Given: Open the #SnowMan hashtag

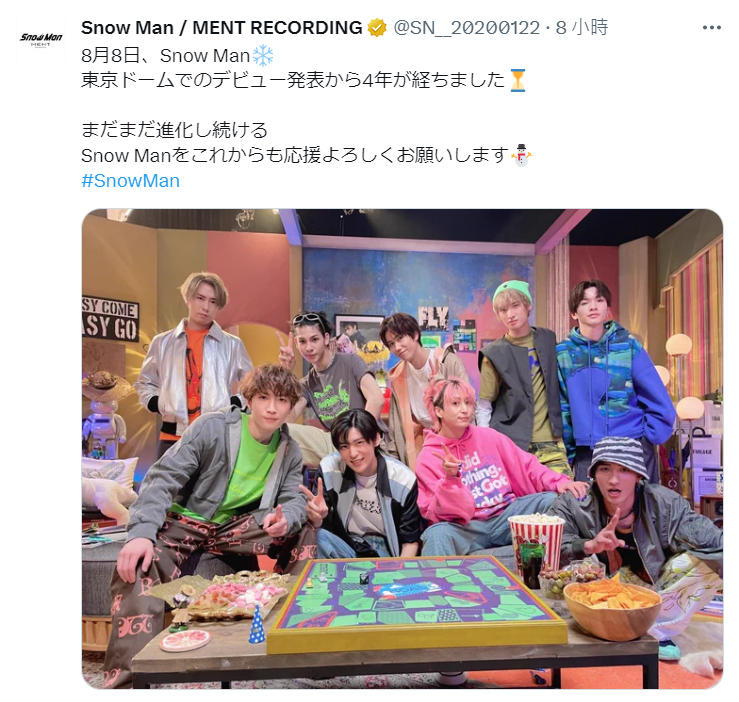Looking at the screenshot, I should (131, 181).
